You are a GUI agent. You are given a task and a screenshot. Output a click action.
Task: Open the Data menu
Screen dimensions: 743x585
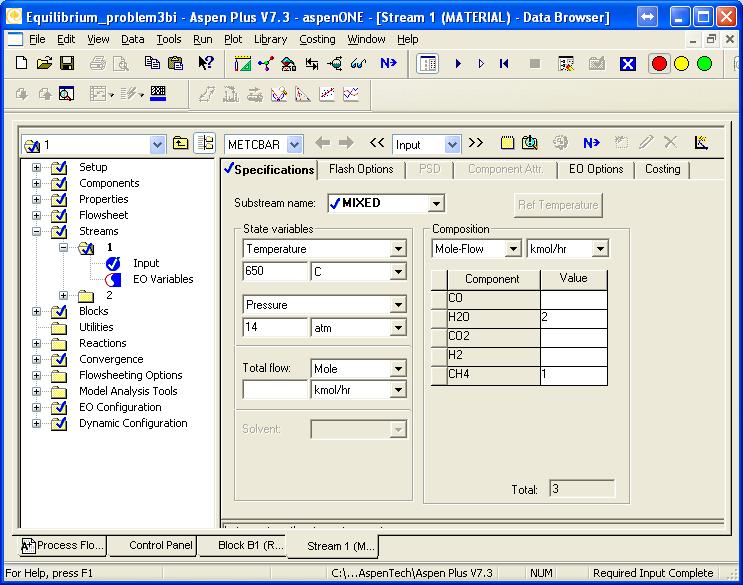pos(133,39)
